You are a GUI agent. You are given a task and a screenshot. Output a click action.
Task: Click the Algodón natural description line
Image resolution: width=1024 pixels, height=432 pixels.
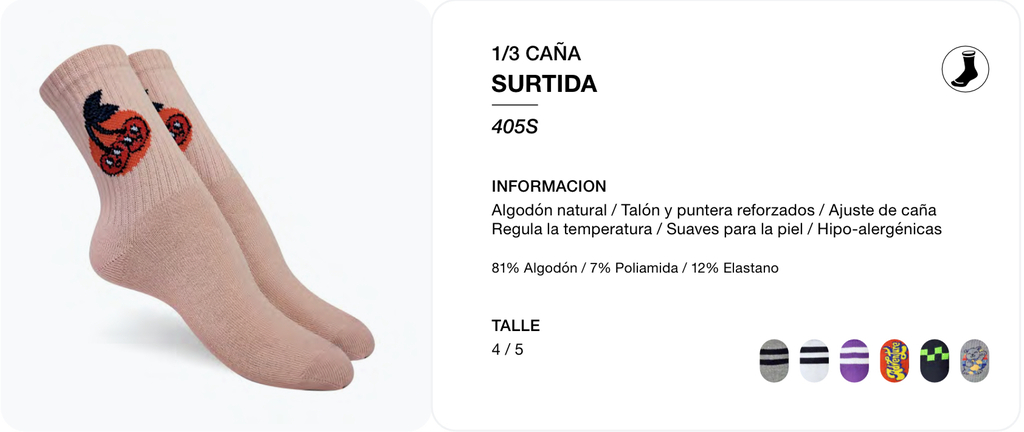(x=714, y=211)
